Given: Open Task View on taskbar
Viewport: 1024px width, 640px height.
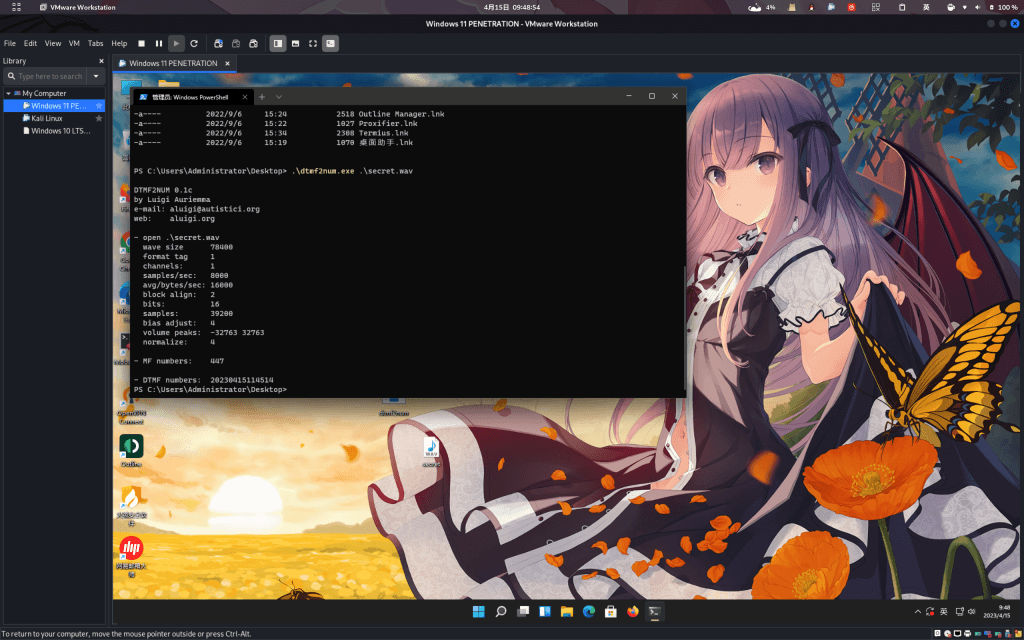Looking at the screenshot, I should 523,611.
